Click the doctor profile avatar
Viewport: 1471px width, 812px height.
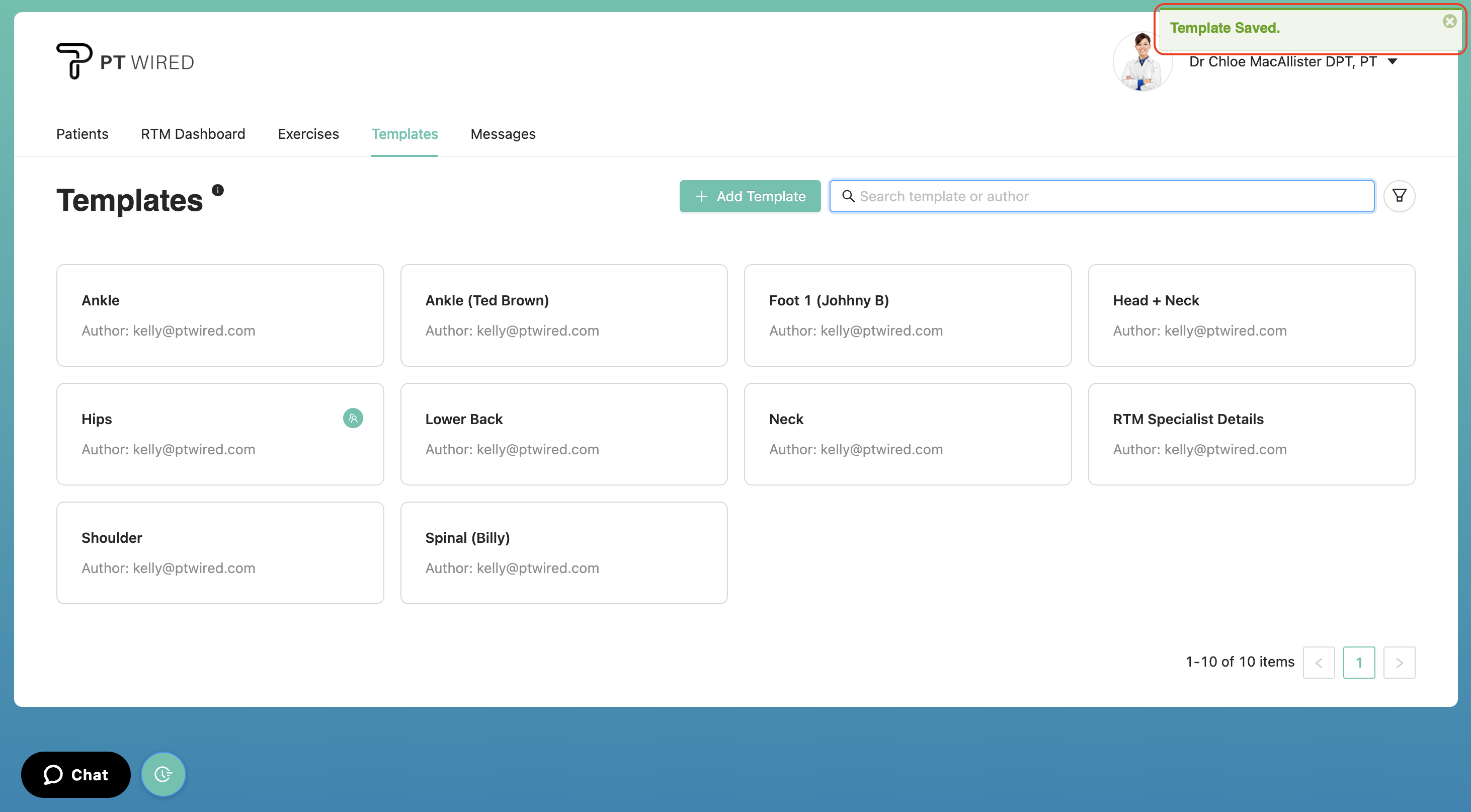pyautogui.click(x=1141, y=63)
